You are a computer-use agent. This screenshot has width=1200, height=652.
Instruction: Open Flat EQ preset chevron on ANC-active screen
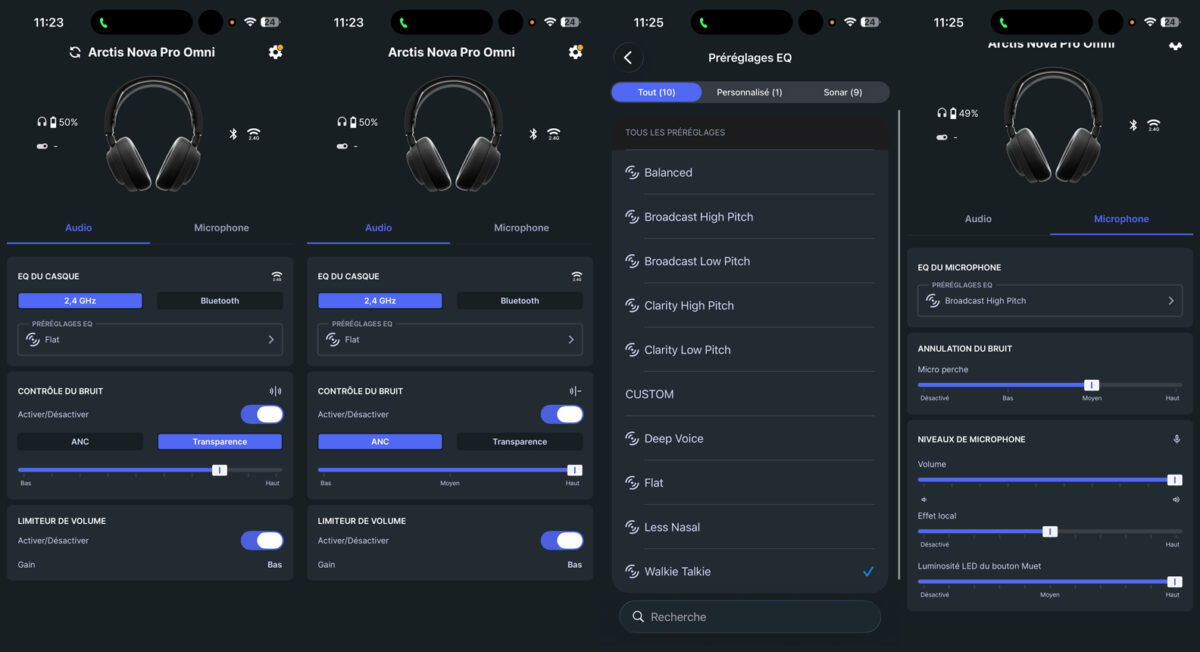(x=571, y=340)
